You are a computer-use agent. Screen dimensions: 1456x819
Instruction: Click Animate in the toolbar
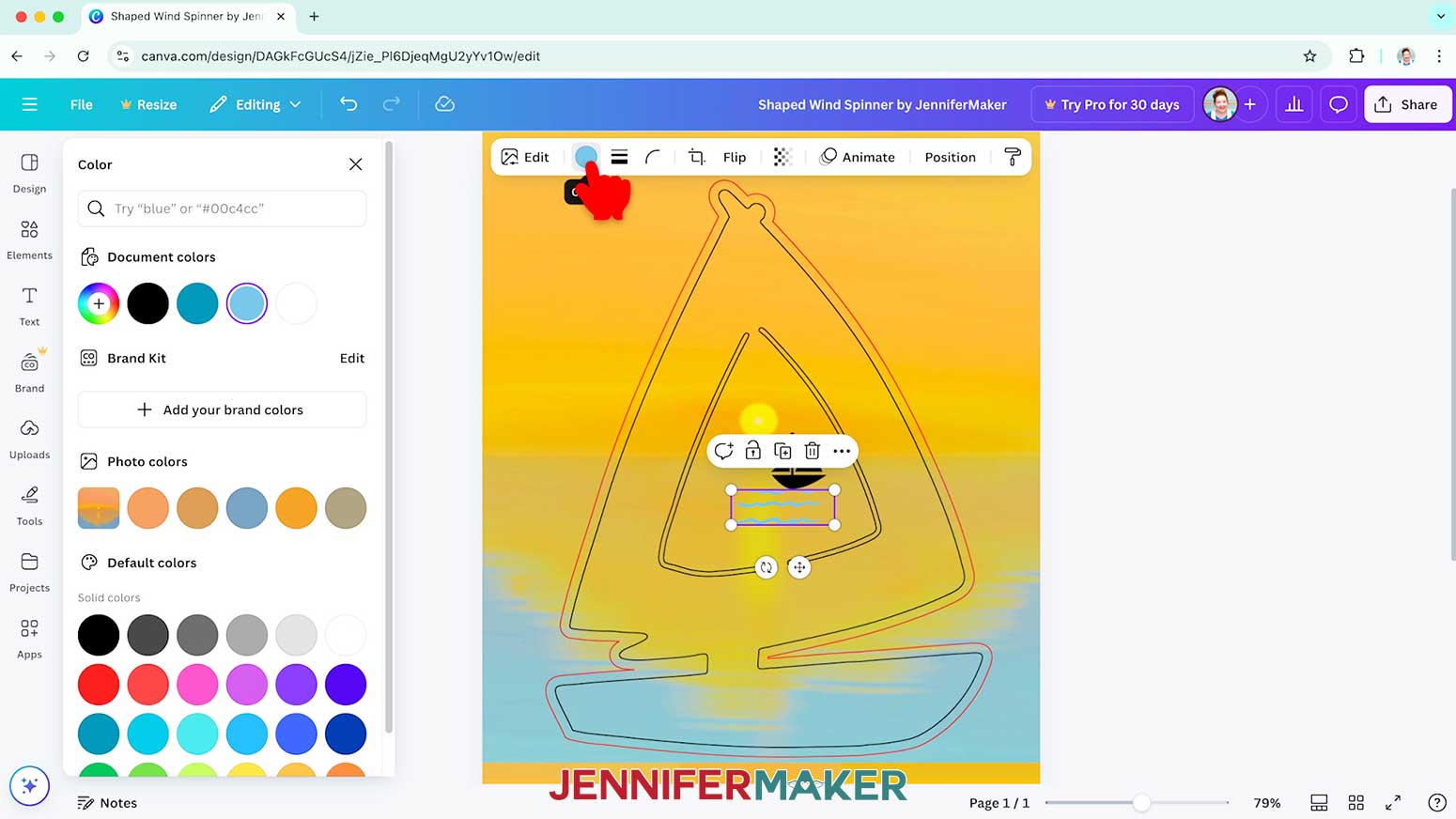[x=858, y=157]
